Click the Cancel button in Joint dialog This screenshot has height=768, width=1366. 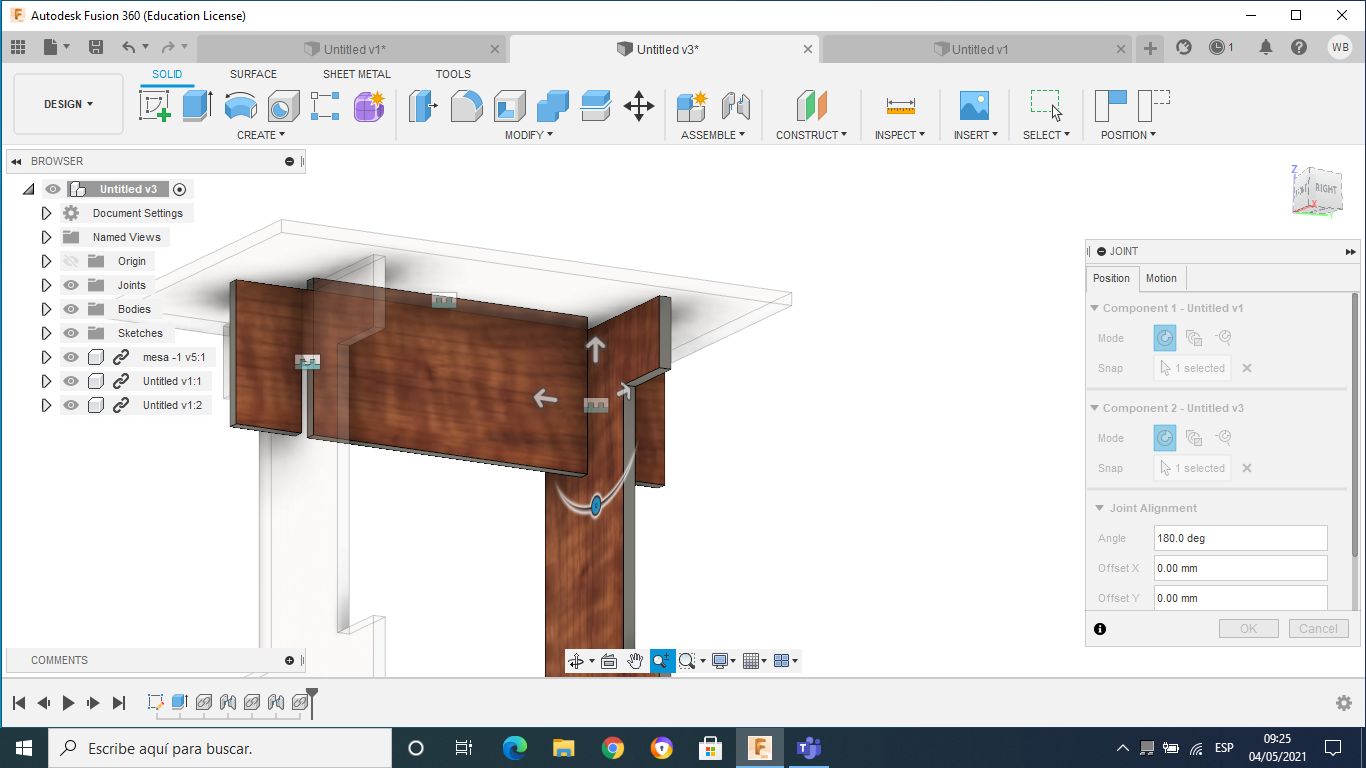(x=1318, y=629)
